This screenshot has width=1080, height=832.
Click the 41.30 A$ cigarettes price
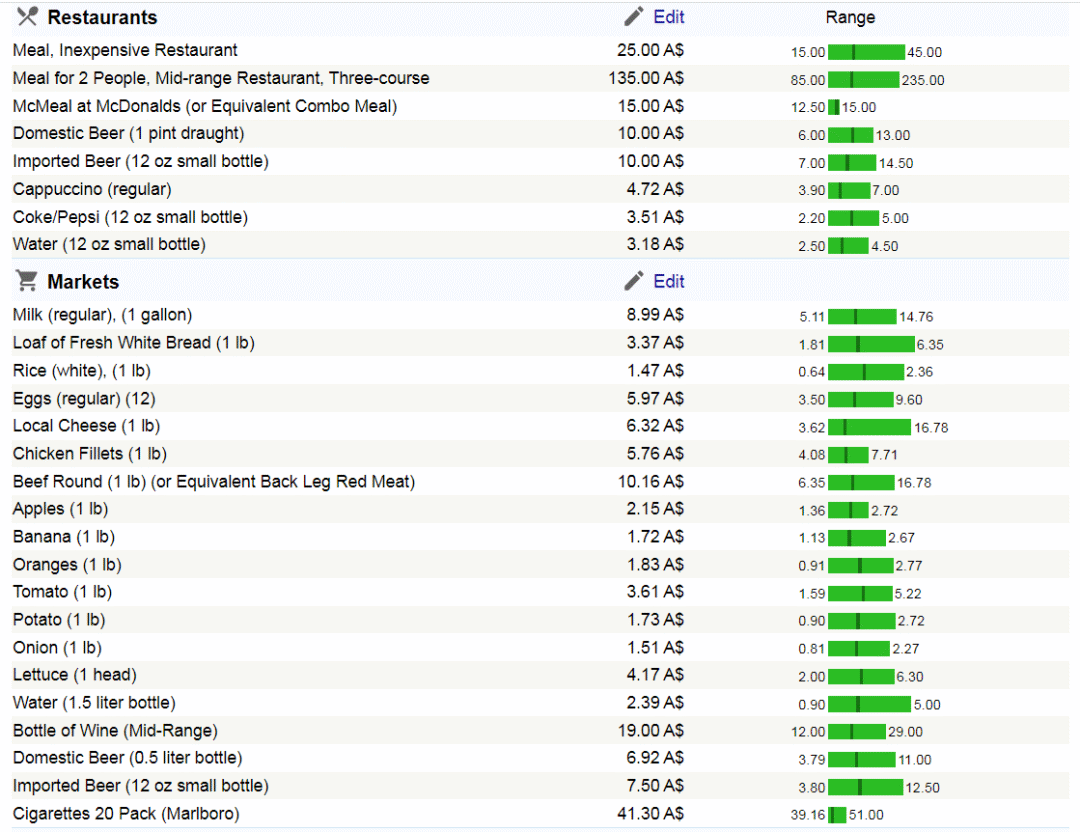tap(650, 814)
